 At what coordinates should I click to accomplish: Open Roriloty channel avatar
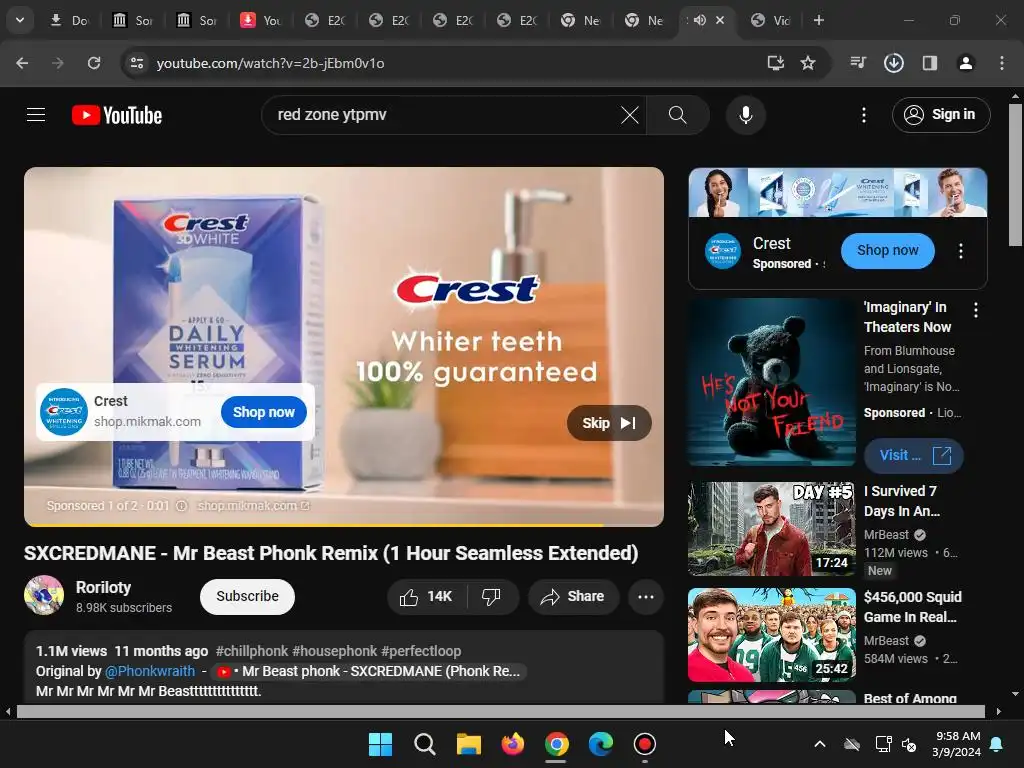tap(44, 595)
